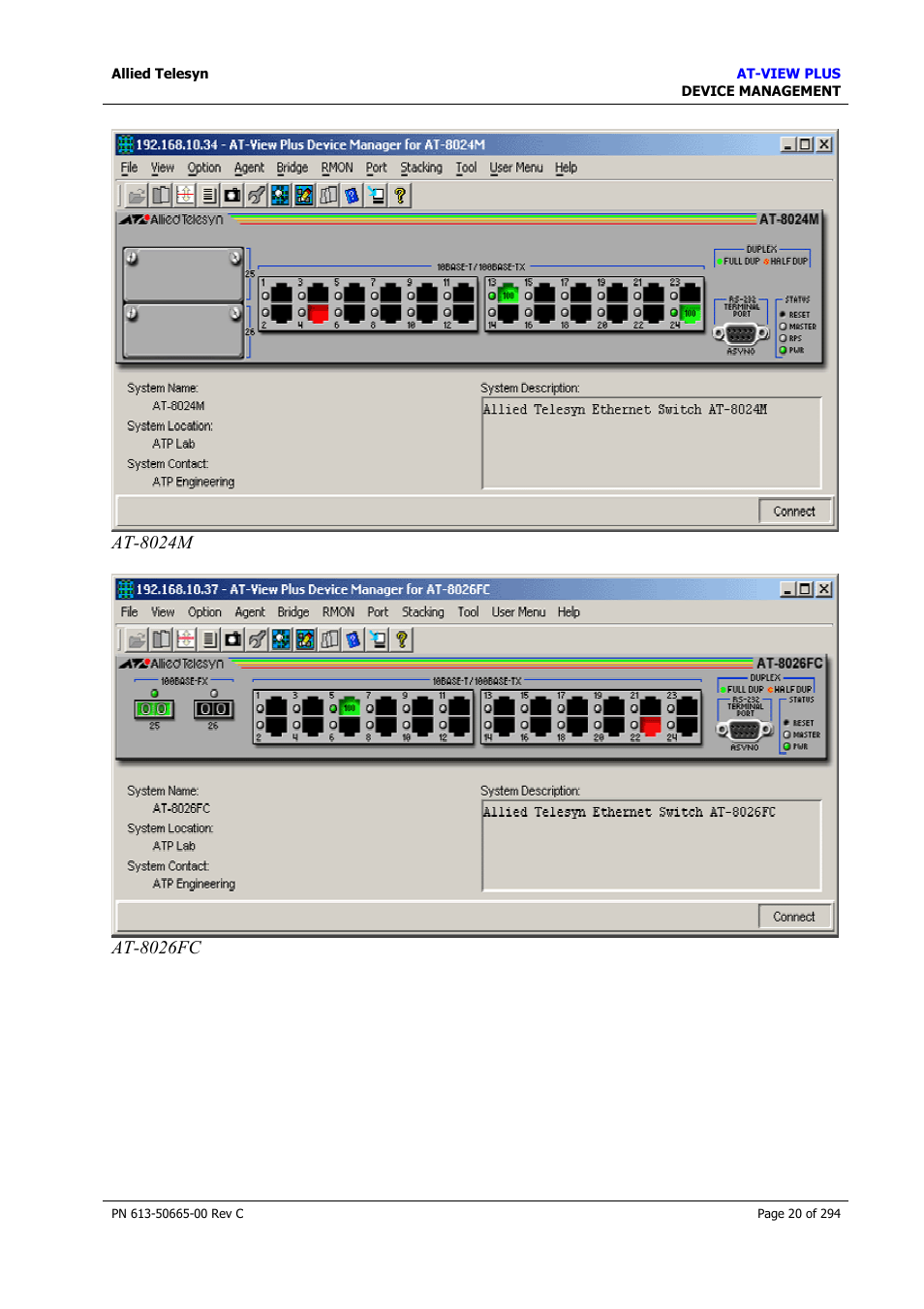Click the yellow question mark icon in AT-8026FC toolbar

pyautogui.click(x=401, y=639)
